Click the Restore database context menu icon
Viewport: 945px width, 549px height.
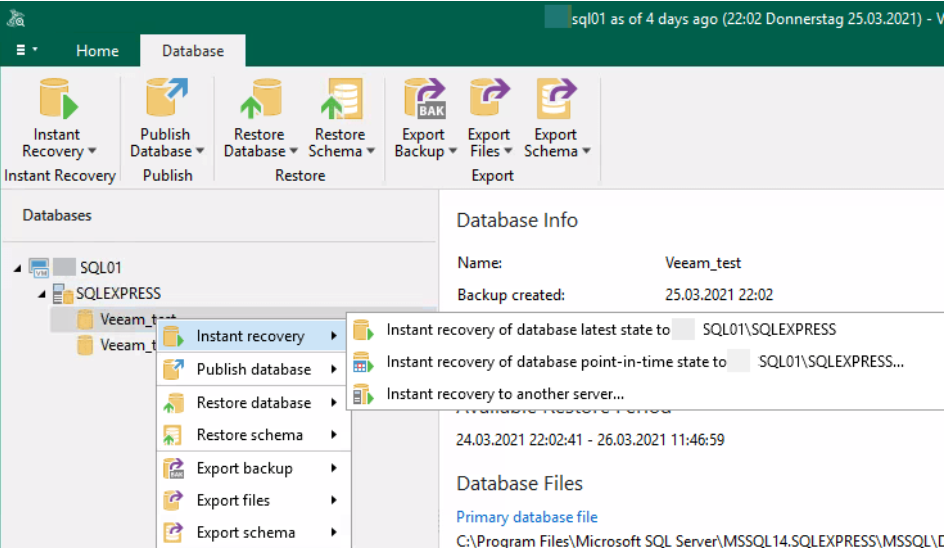[x=174, y=403]
